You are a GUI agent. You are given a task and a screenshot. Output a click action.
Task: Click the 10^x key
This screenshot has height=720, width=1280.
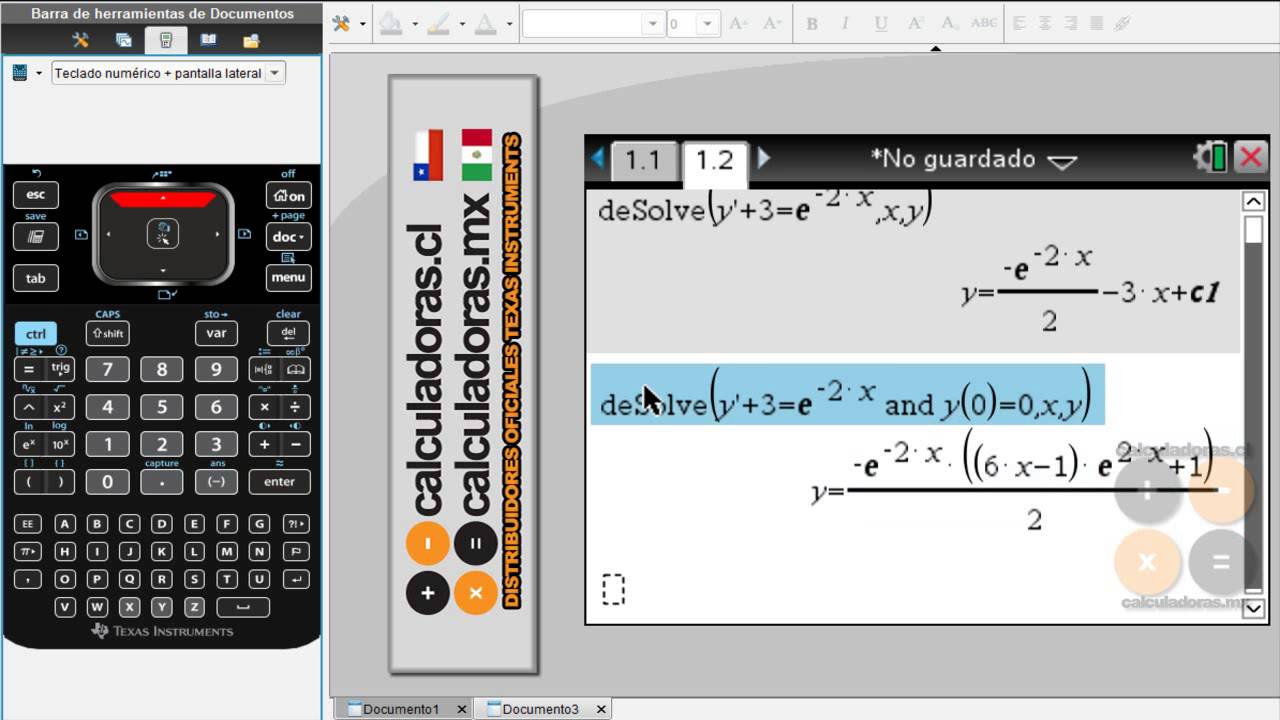coord(61,444)
